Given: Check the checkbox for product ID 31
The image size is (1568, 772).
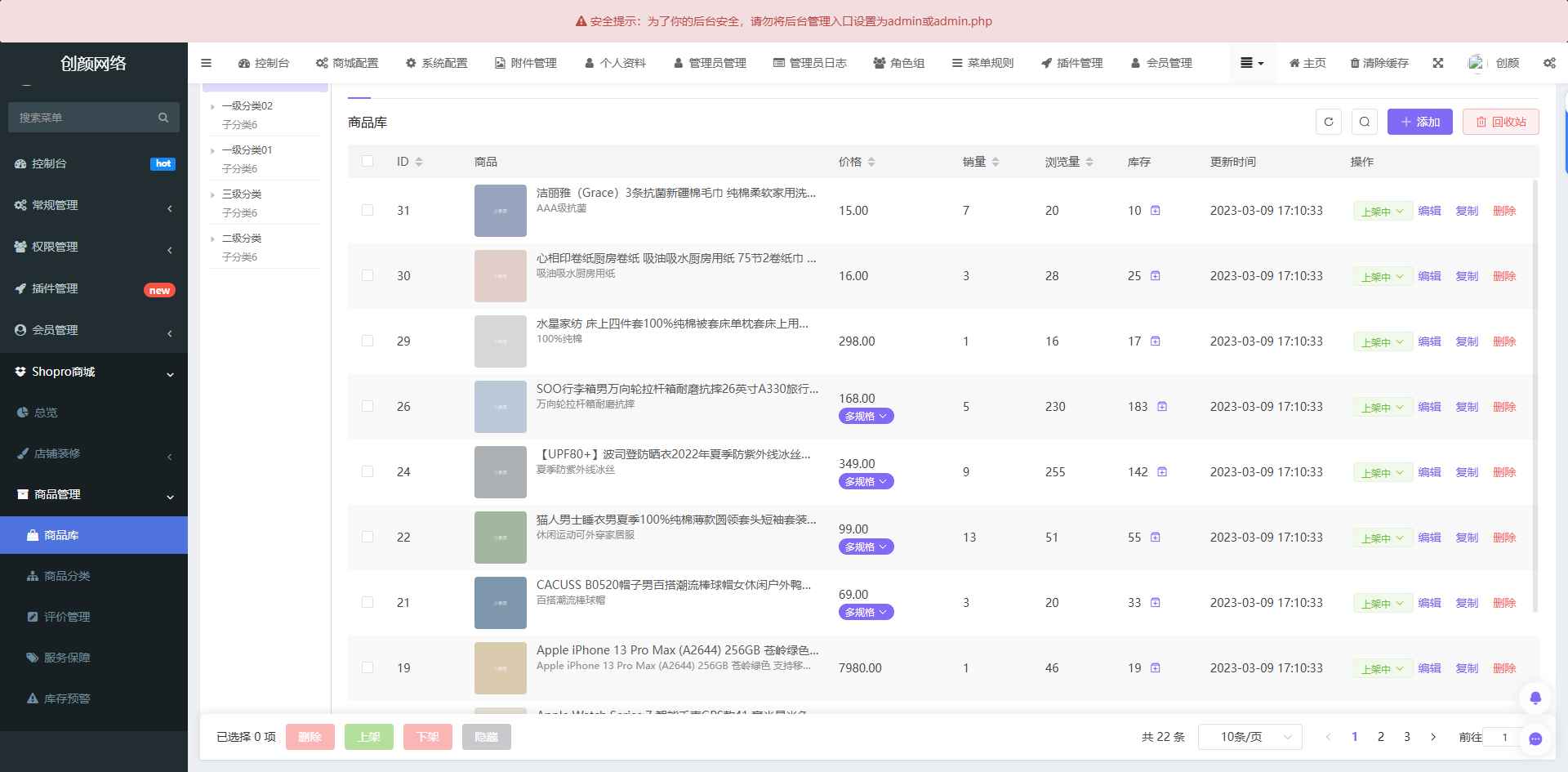Looking at the screenshot, I should coord(367,210).
